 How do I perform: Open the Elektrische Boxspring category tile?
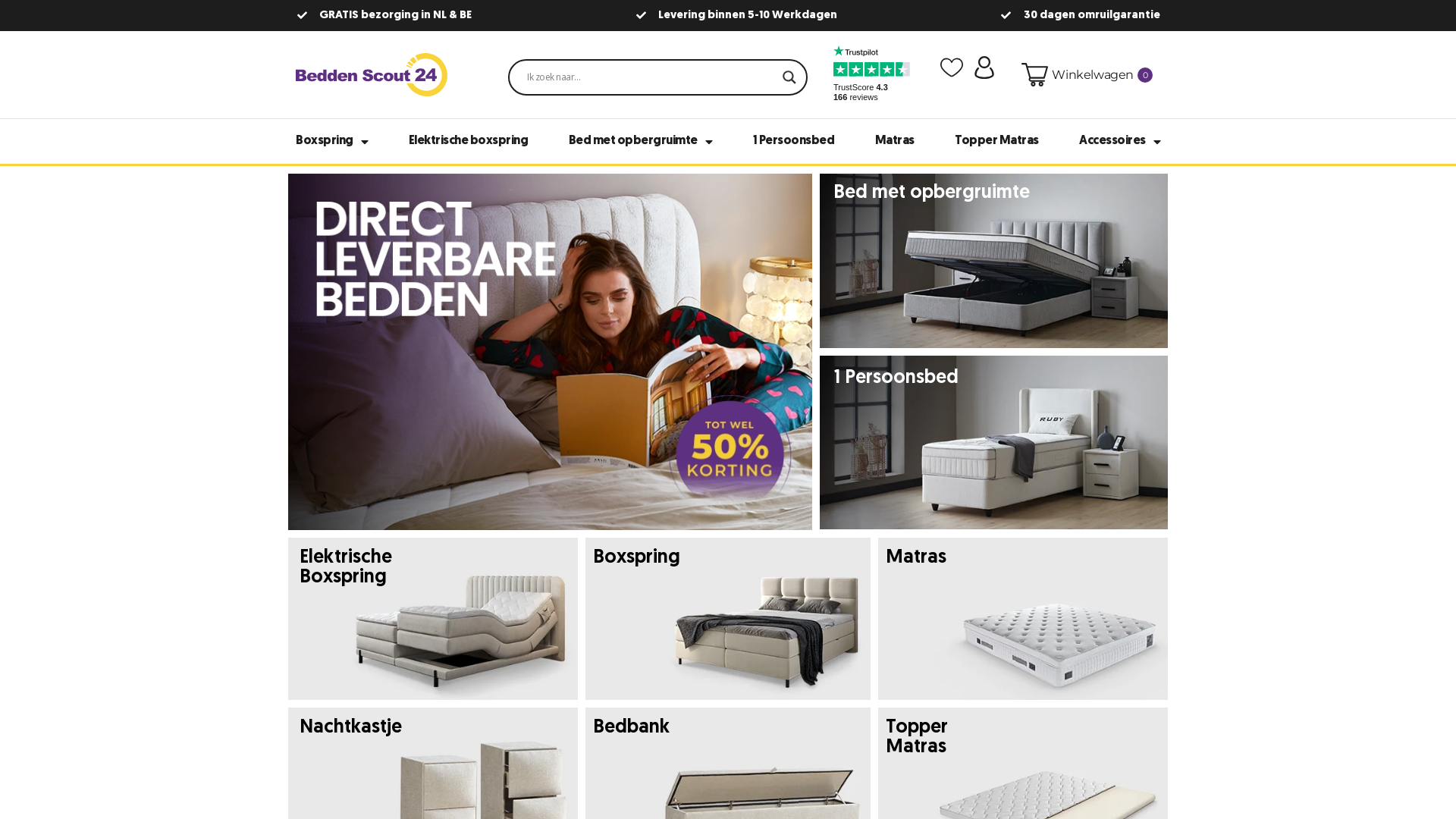coord(433,619)
